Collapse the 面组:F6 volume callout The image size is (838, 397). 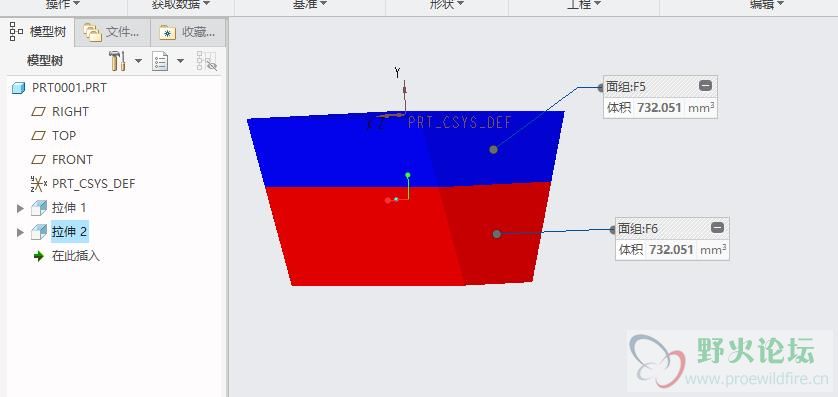(x=717, y=228)
